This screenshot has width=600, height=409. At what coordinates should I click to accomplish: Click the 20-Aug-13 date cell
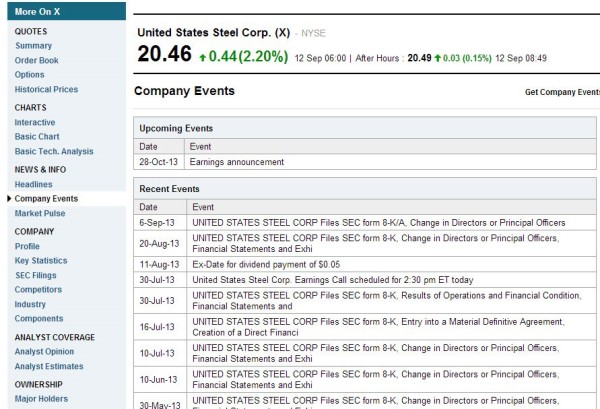point(159,244)
